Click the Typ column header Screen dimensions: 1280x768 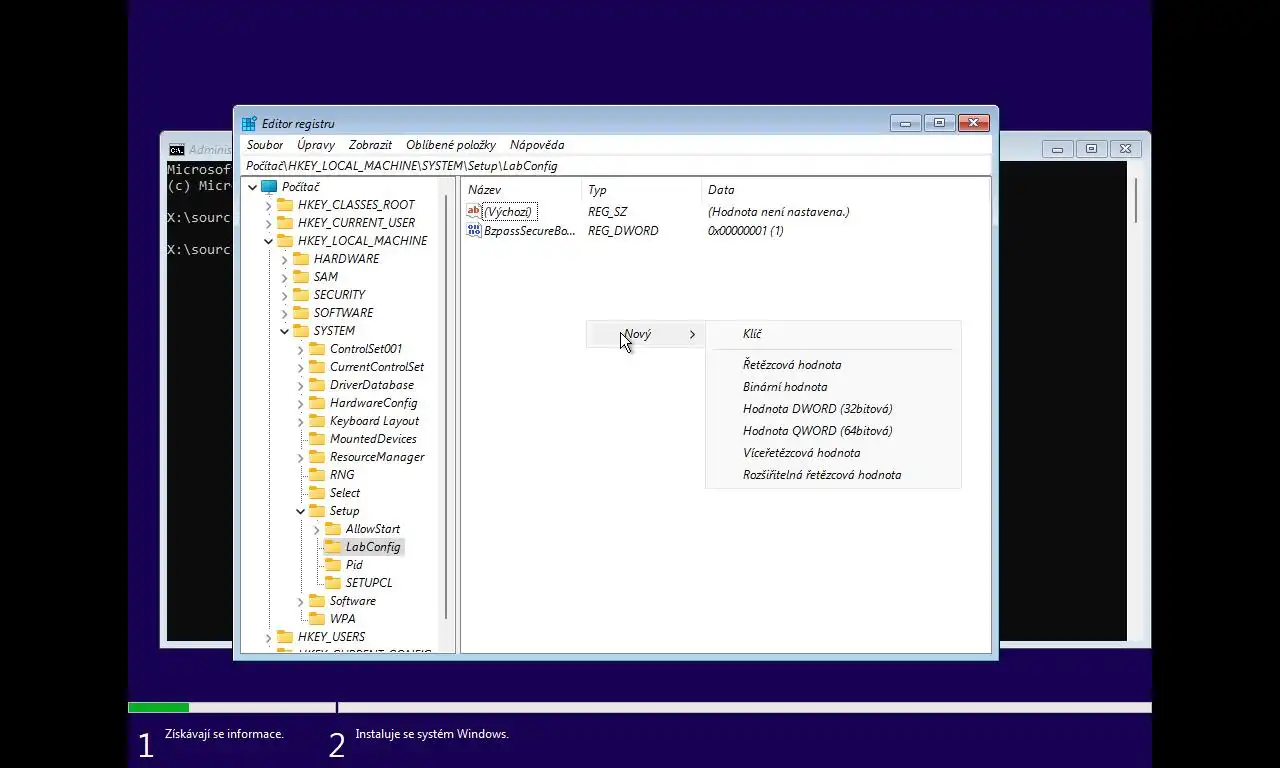click(x=641, y=190)
